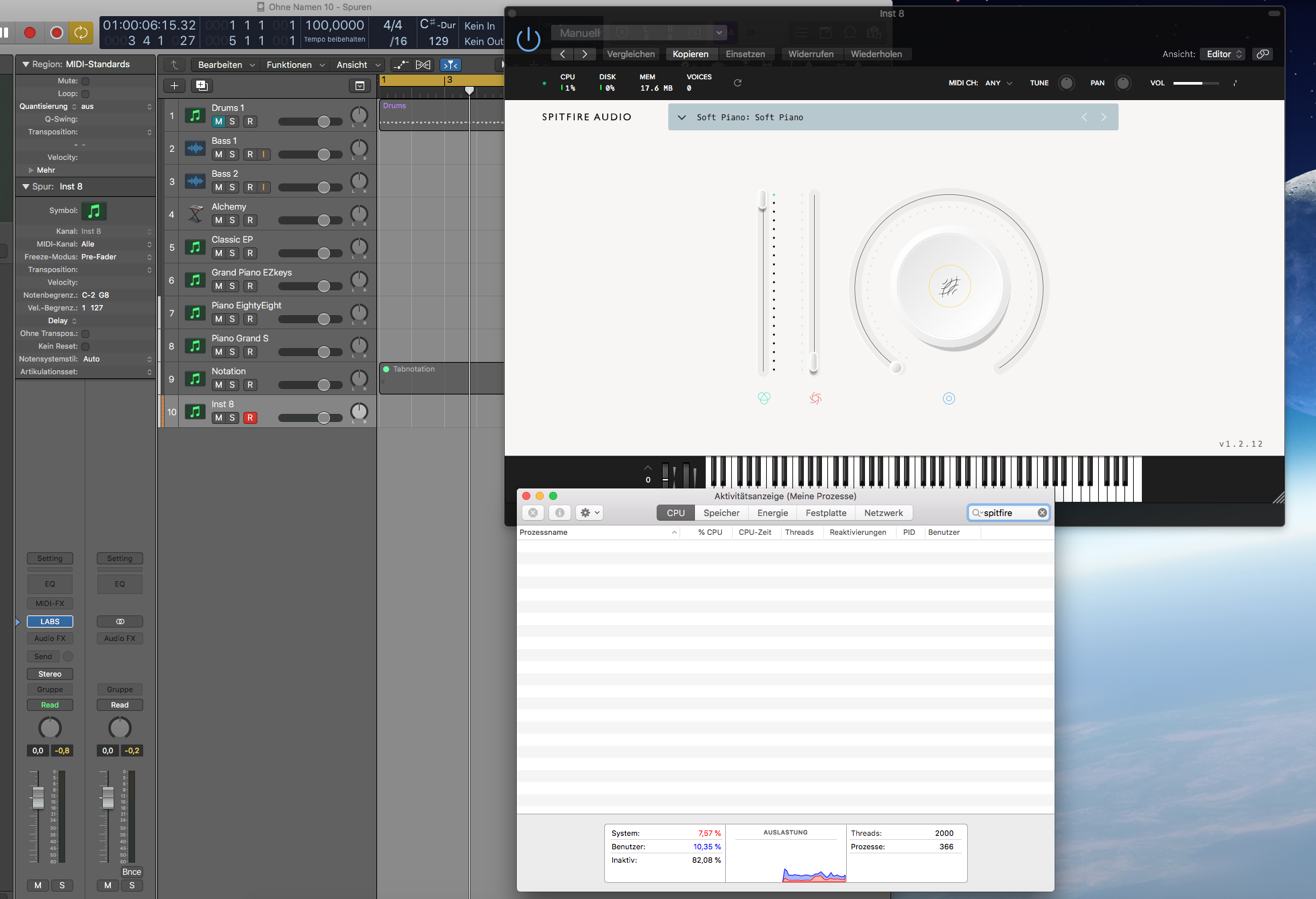Open the Bearbeiten dropdown menu
Image resolution: width=1316 pixels, height=899 pixels.
coord(226,65)
